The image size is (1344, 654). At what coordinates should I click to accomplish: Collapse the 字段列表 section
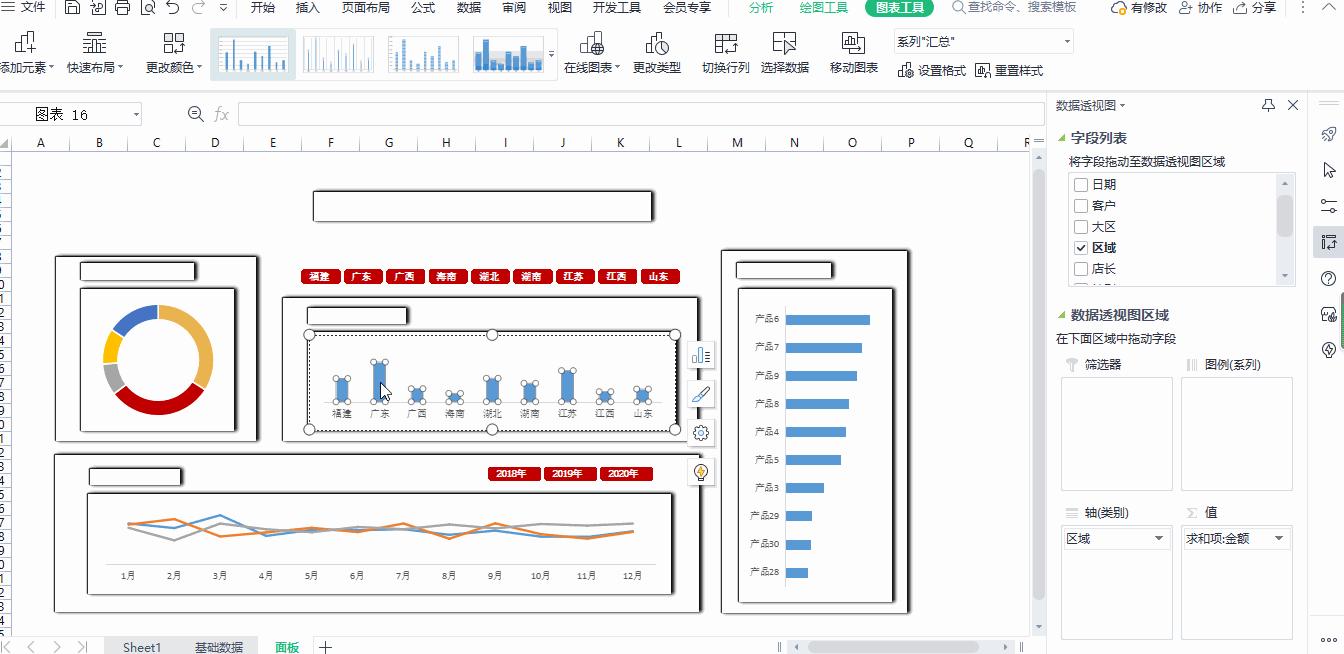click(1062, 138)
